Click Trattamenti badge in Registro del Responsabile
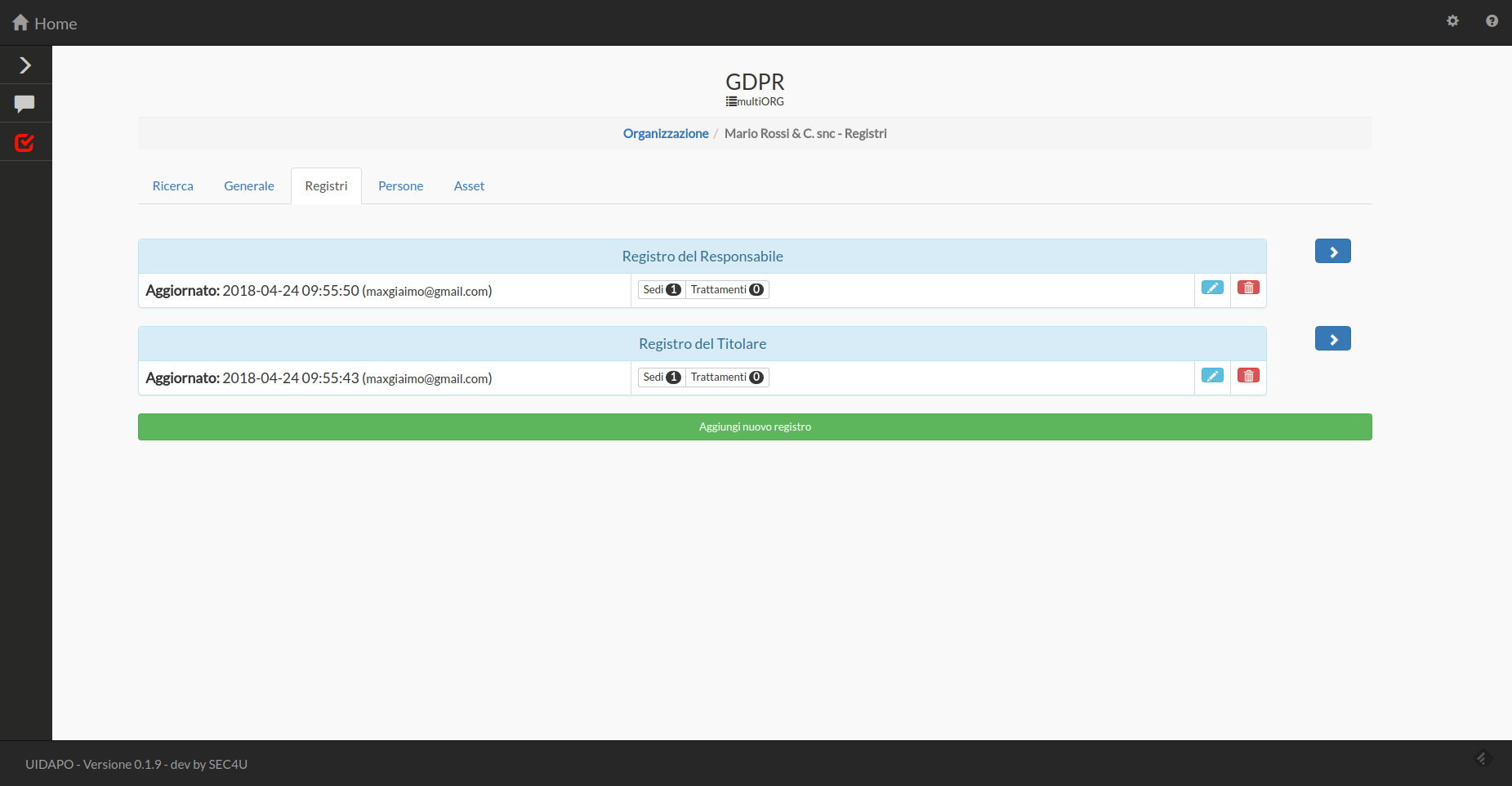 click(727, 289)
